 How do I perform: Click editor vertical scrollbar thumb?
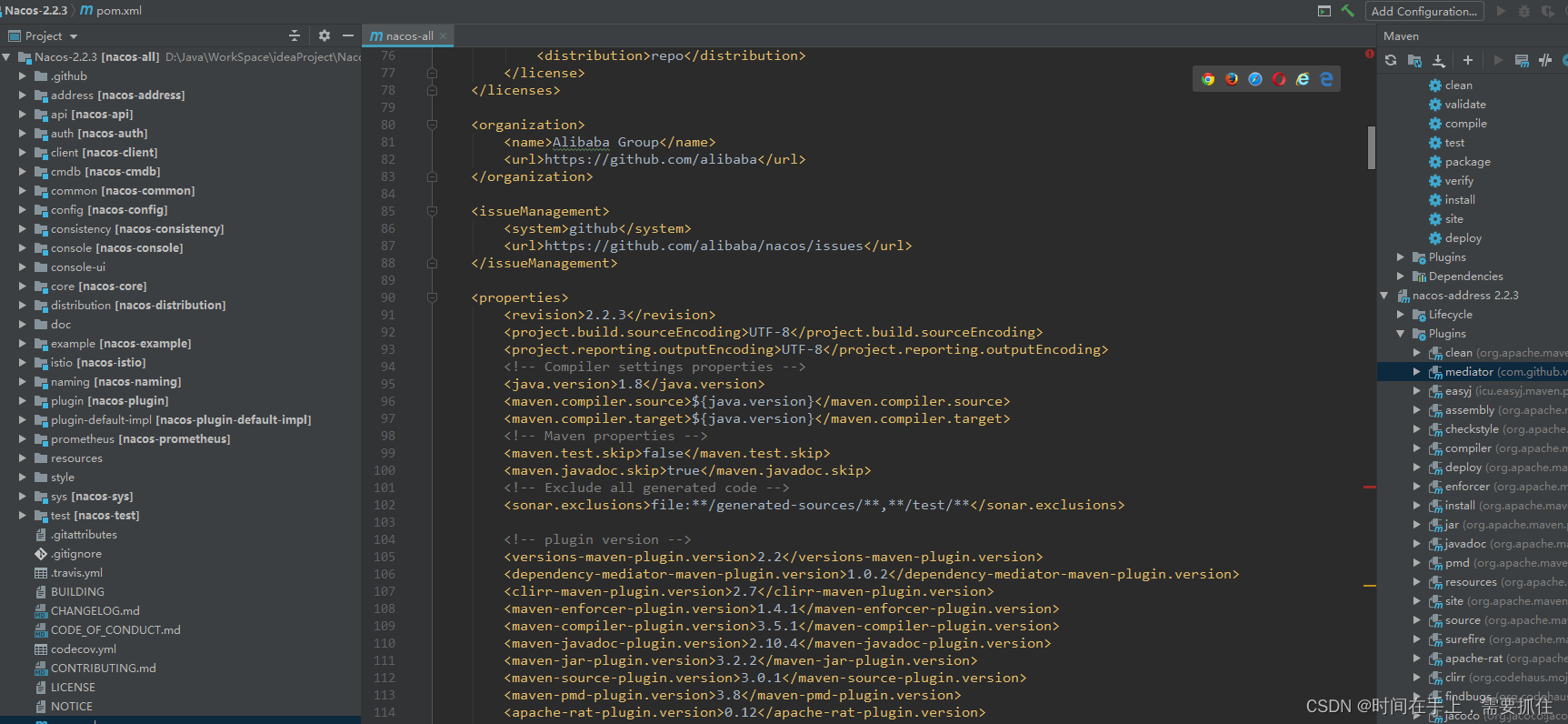tap(1371, 147)
